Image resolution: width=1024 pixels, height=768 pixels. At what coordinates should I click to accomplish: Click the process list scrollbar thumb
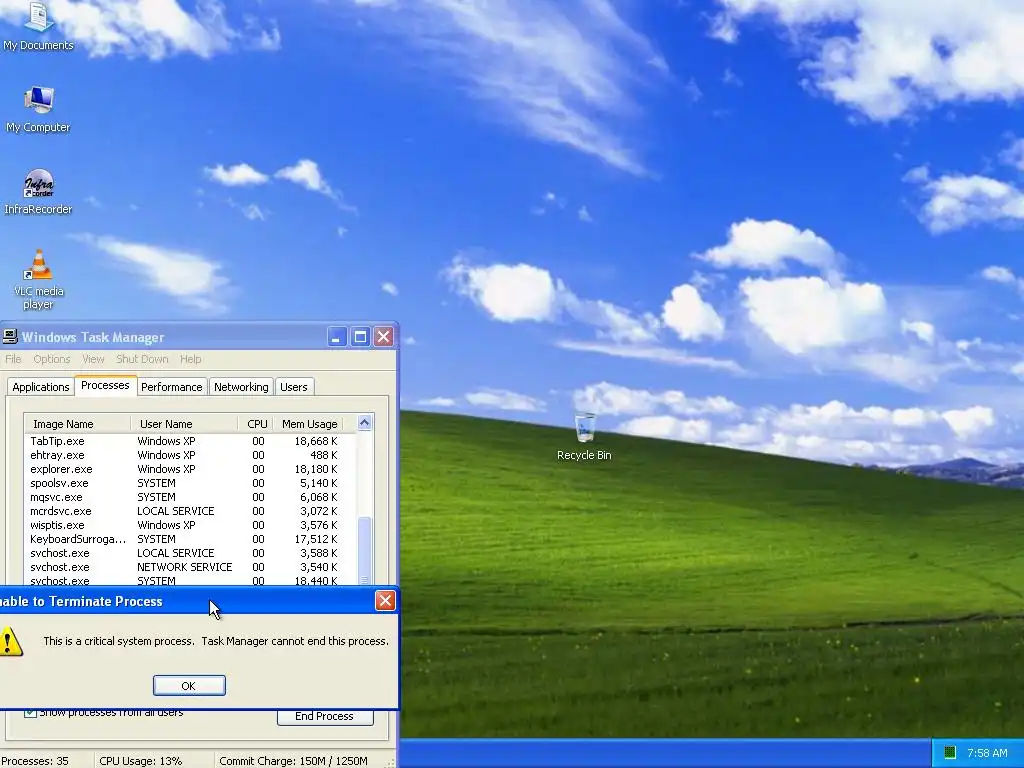pyautogui.click(x=364, y=549)
